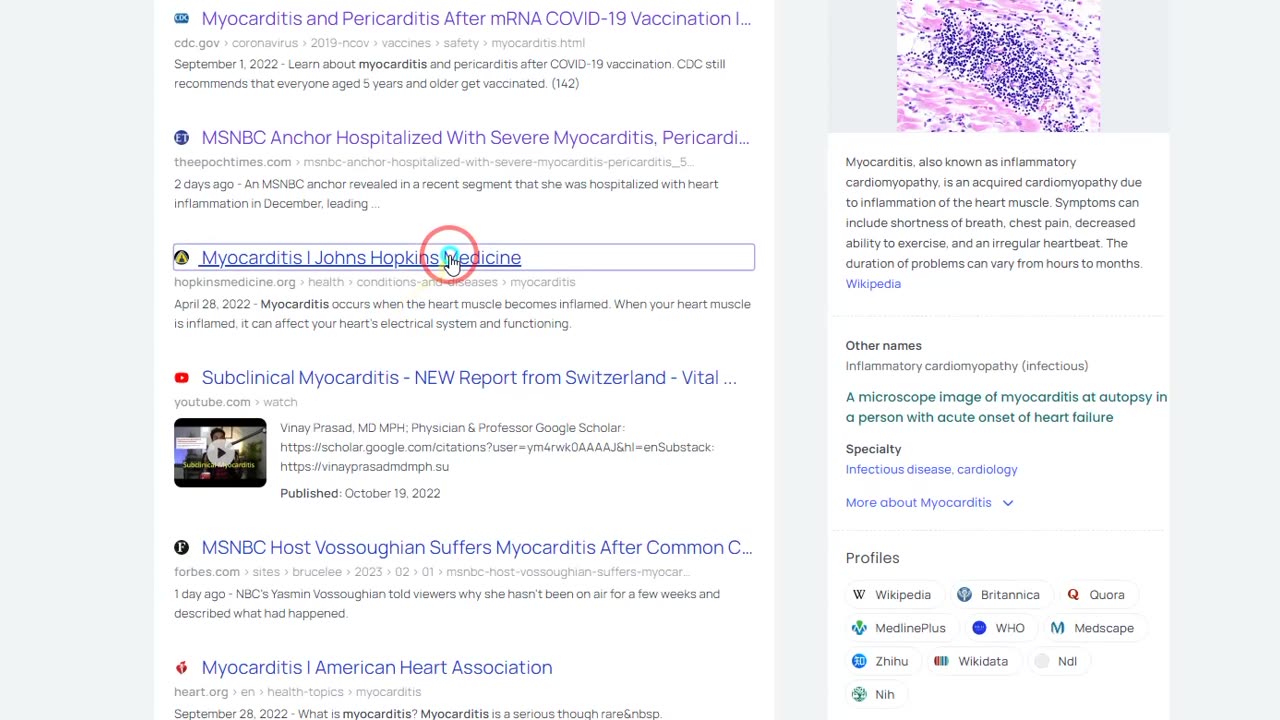Click the Published: October 19, 2022 text
The image size is (1280, 720).
tap(360, 493)
